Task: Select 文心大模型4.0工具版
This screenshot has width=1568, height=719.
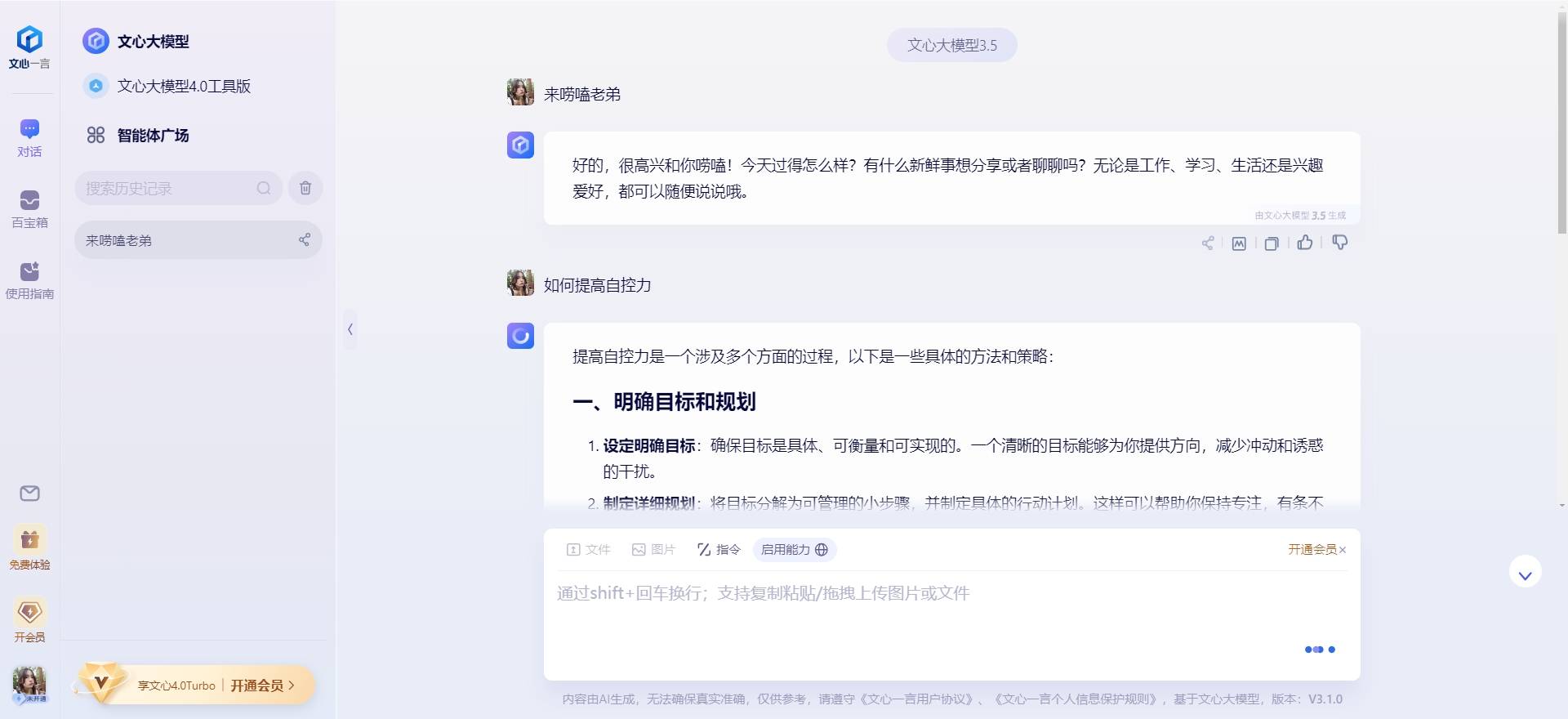Action: pos(167,86)
